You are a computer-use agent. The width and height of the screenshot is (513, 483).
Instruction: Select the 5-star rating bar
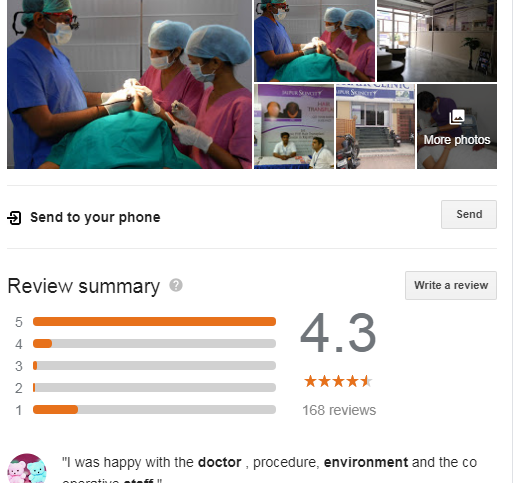point(154,322)
